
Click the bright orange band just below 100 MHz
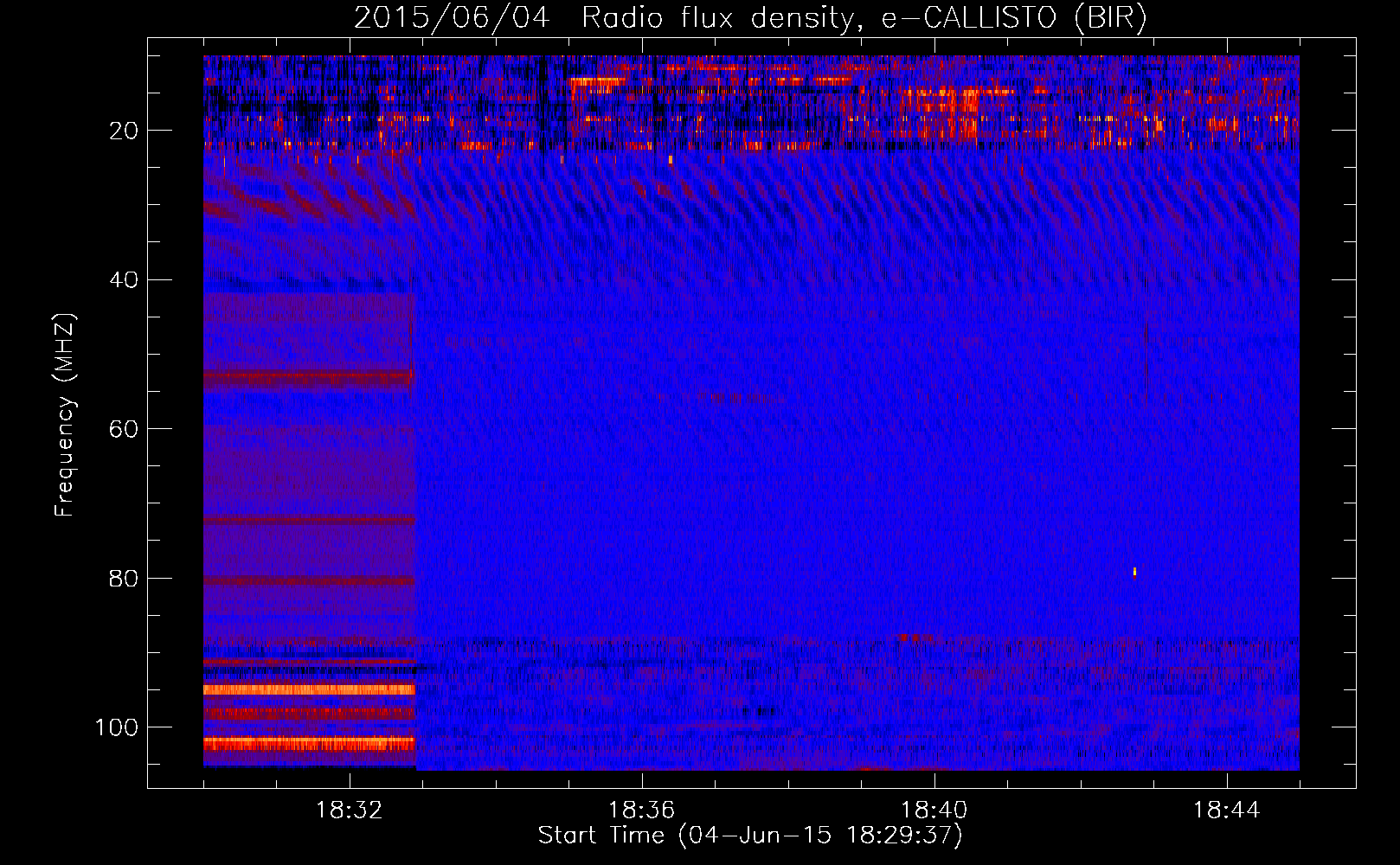(309, 743)
